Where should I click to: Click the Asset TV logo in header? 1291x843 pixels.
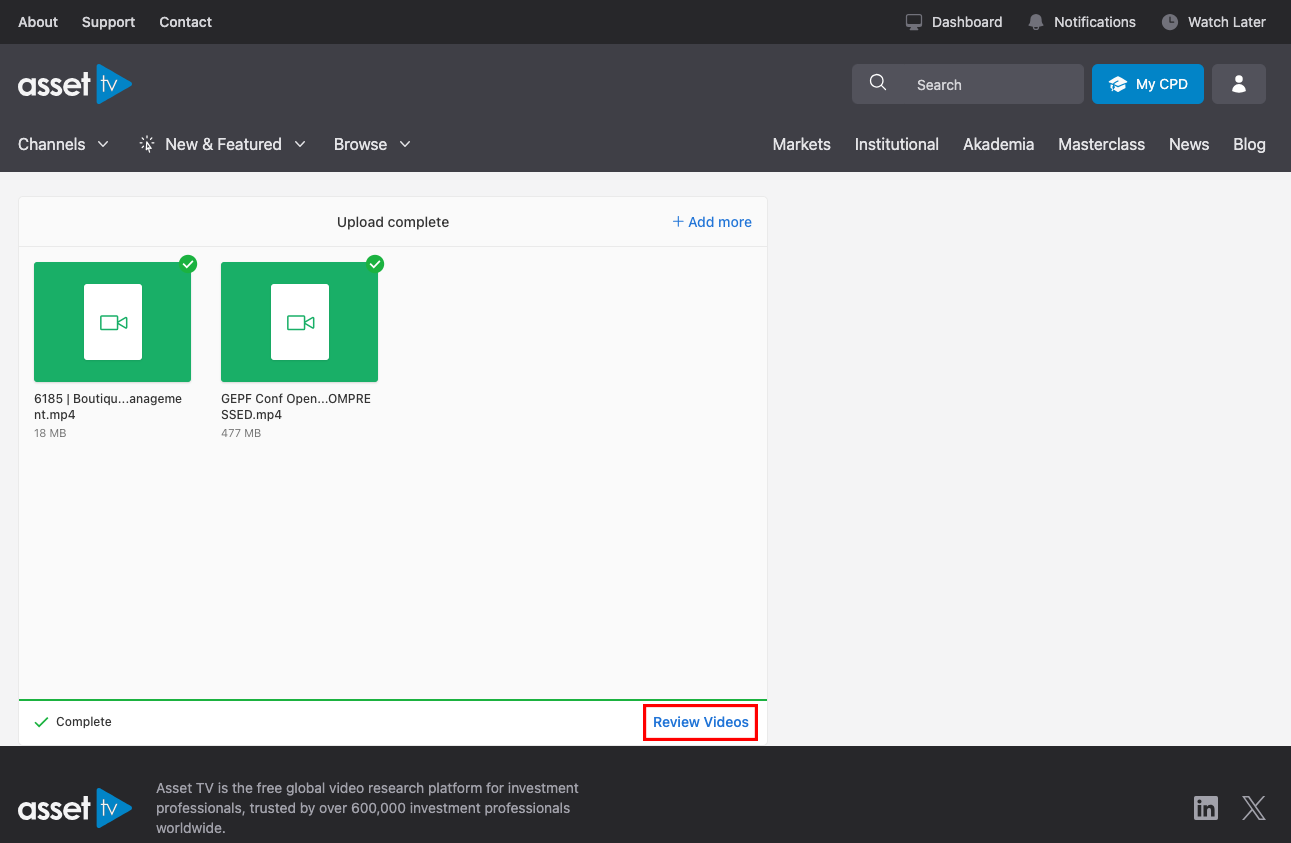(75, 85)
